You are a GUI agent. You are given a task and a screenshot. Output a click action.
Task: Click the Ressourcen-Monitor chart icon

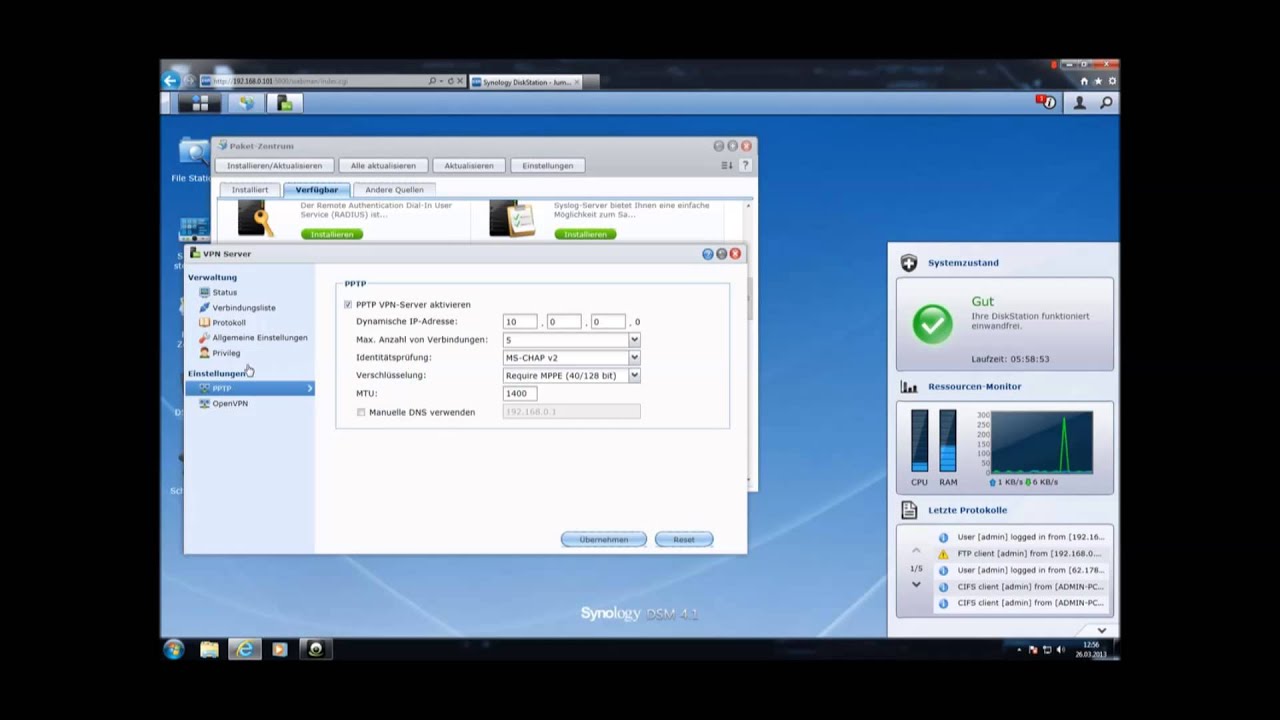(x=909, y=387)
